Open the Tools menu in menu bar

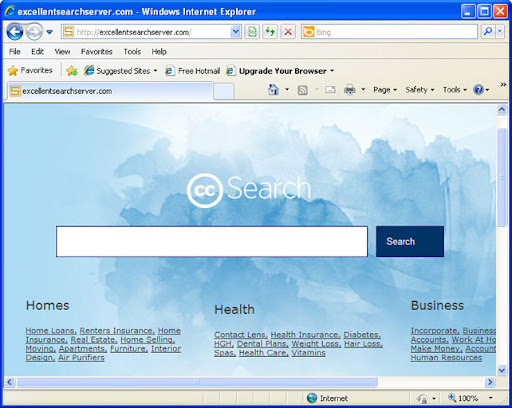[132, 52]
